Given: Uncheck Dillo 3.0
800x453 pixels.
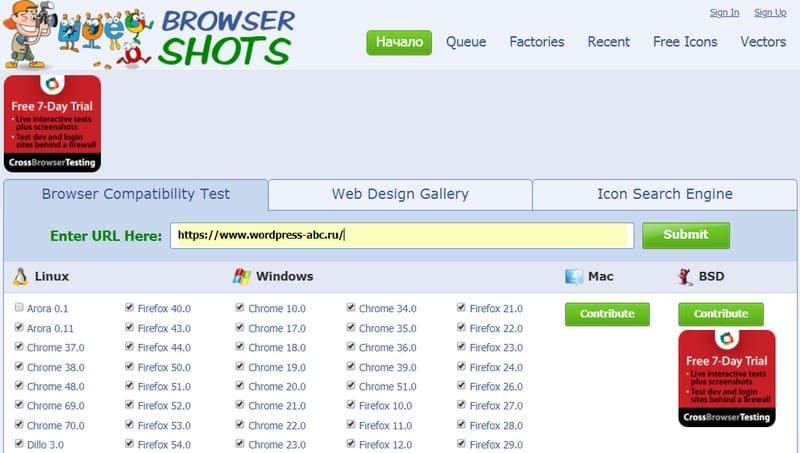Looking at the screenshot, I should pos(19,443).
